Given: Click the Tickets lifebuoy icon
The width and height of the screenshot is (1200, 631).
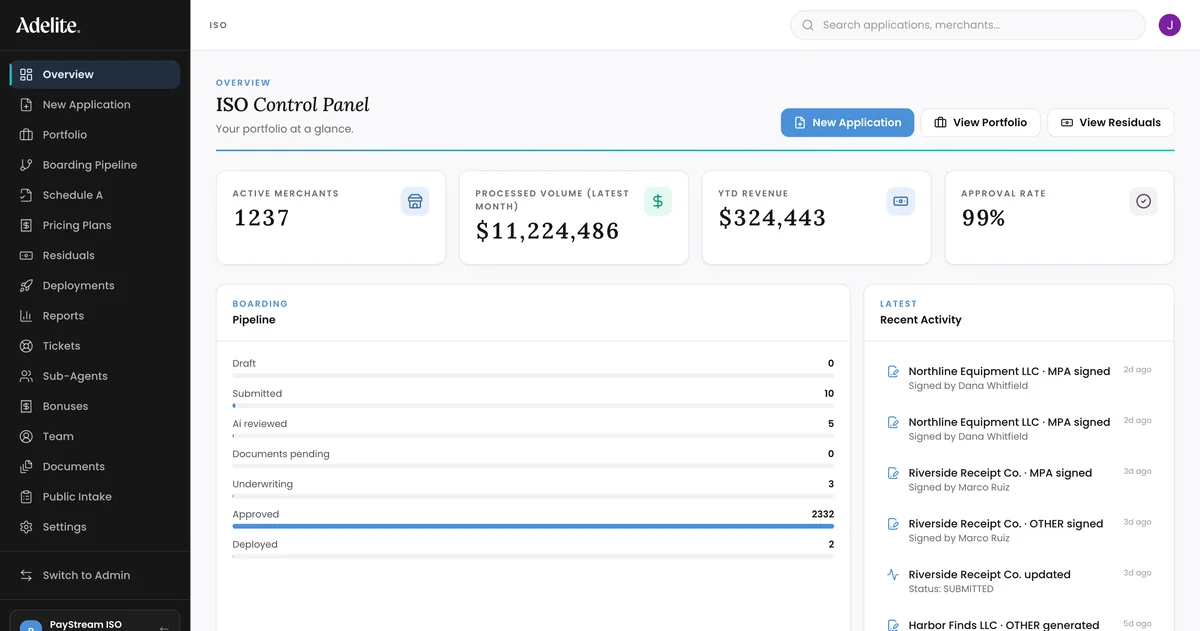Looking at the screenshot, I should point(26,346).
